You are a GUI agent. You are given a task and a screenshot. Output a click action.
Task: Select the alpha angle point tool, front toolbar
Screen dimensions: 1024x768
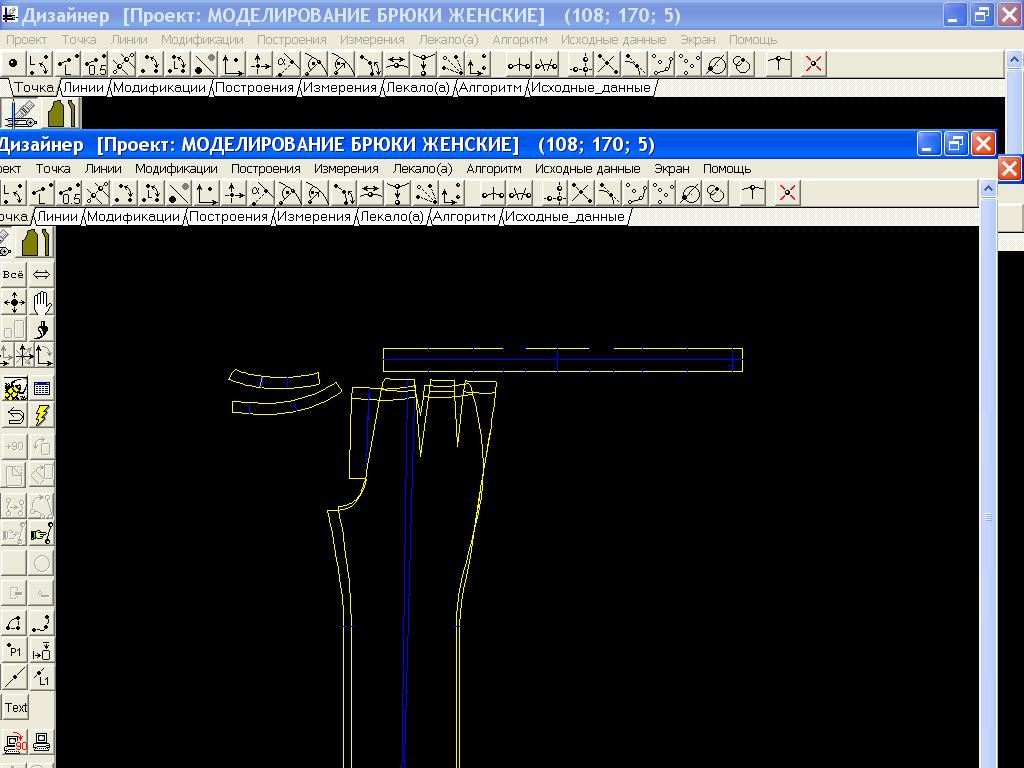coord(261,193)
